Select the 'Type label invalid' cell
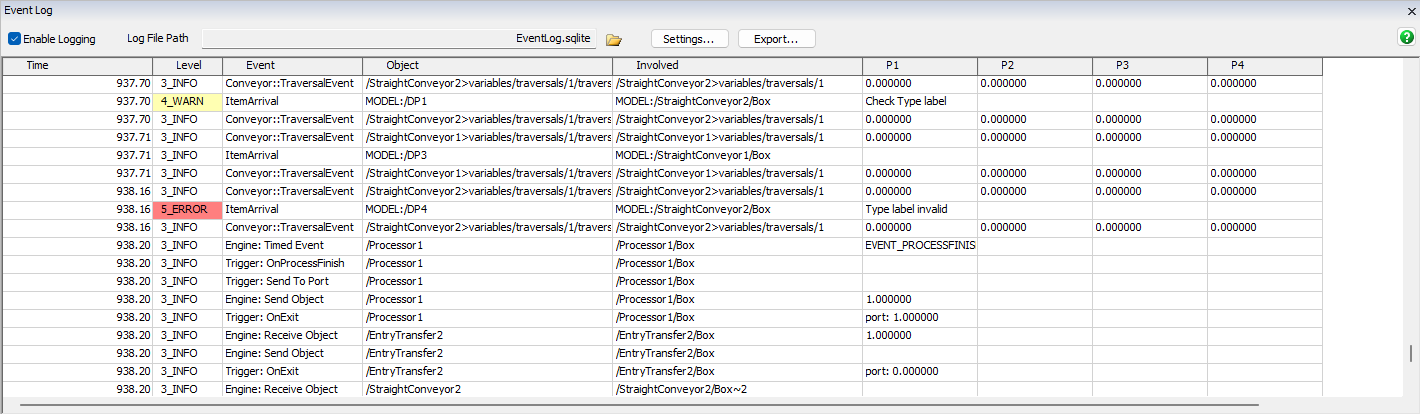Screen dimensions: 1420x414 (x=918, y=209)
